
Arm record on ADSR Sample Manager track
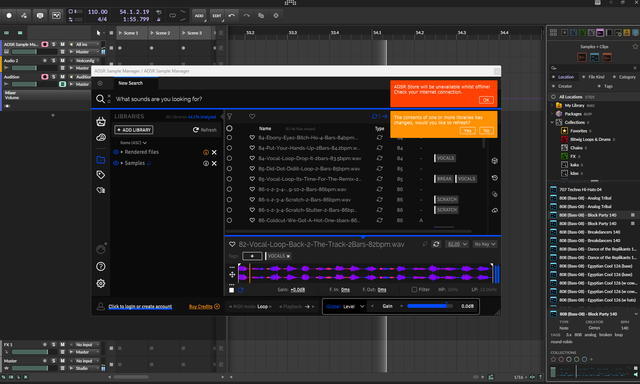44,44
